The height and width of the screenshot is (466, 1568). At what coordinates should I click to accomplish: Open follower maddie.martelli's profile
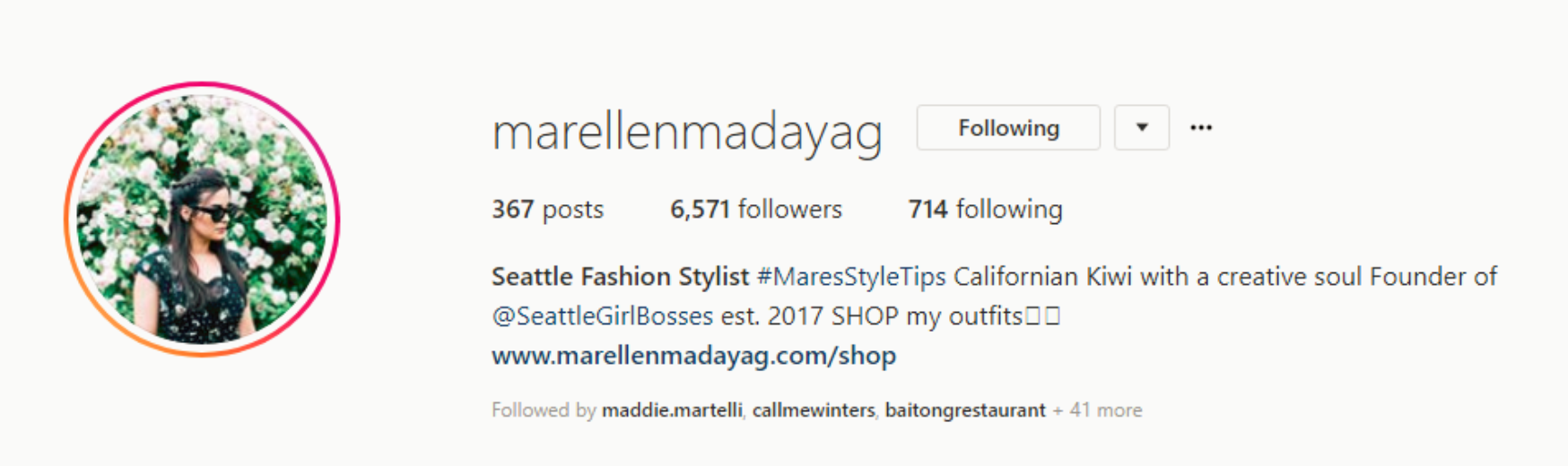[x=672, y=410]
